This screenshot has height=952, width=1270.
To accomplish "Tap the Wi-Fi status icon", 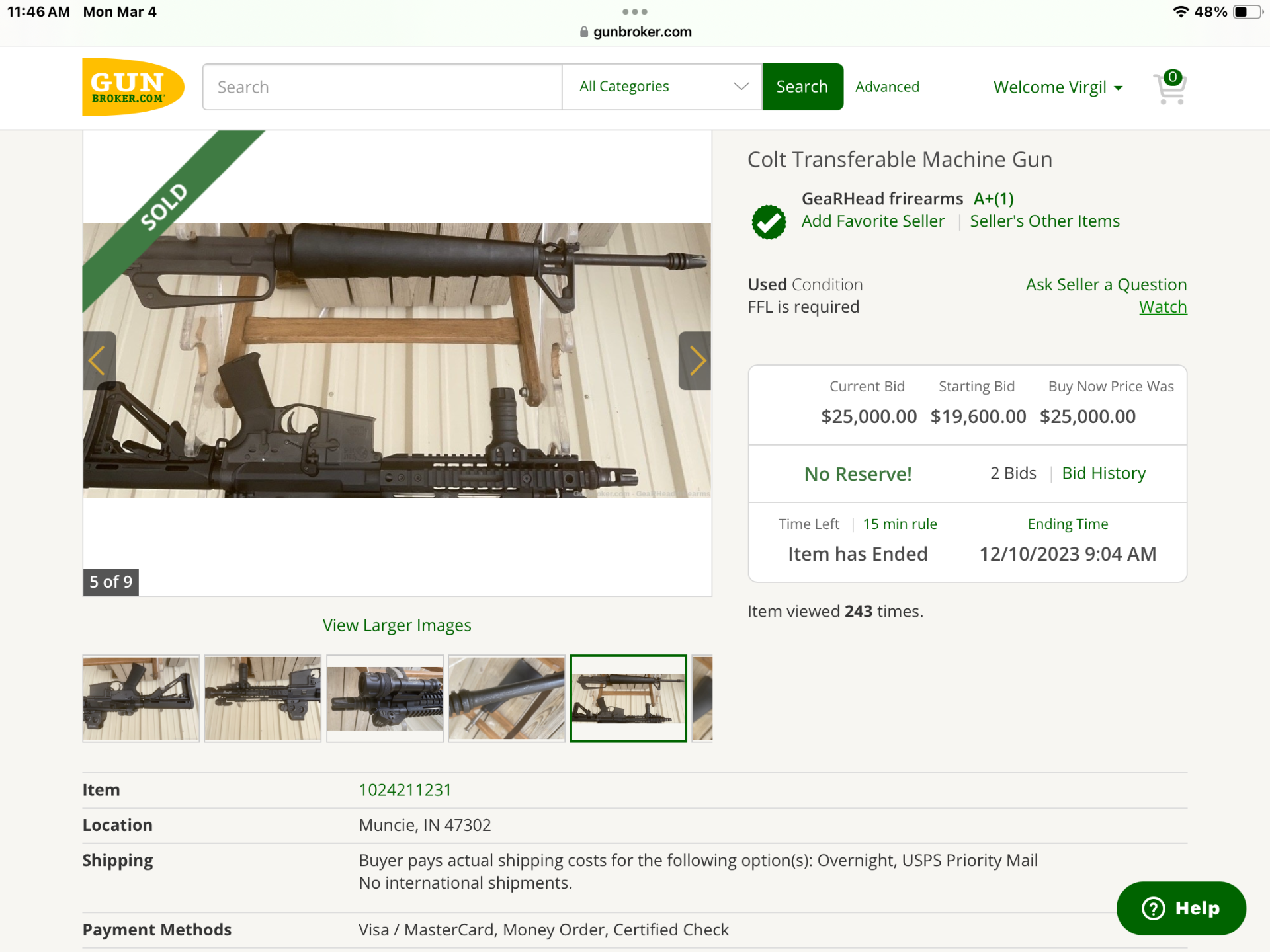I will click(1181, 11).
